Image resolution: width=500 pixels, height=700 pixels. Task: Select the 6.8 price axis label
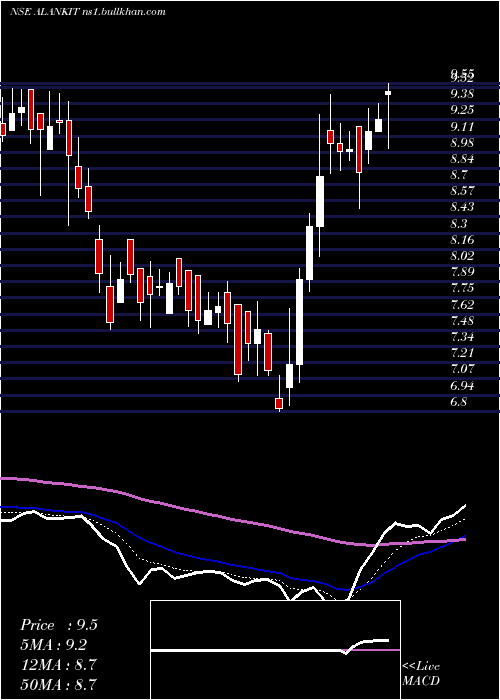coord(459,402)
